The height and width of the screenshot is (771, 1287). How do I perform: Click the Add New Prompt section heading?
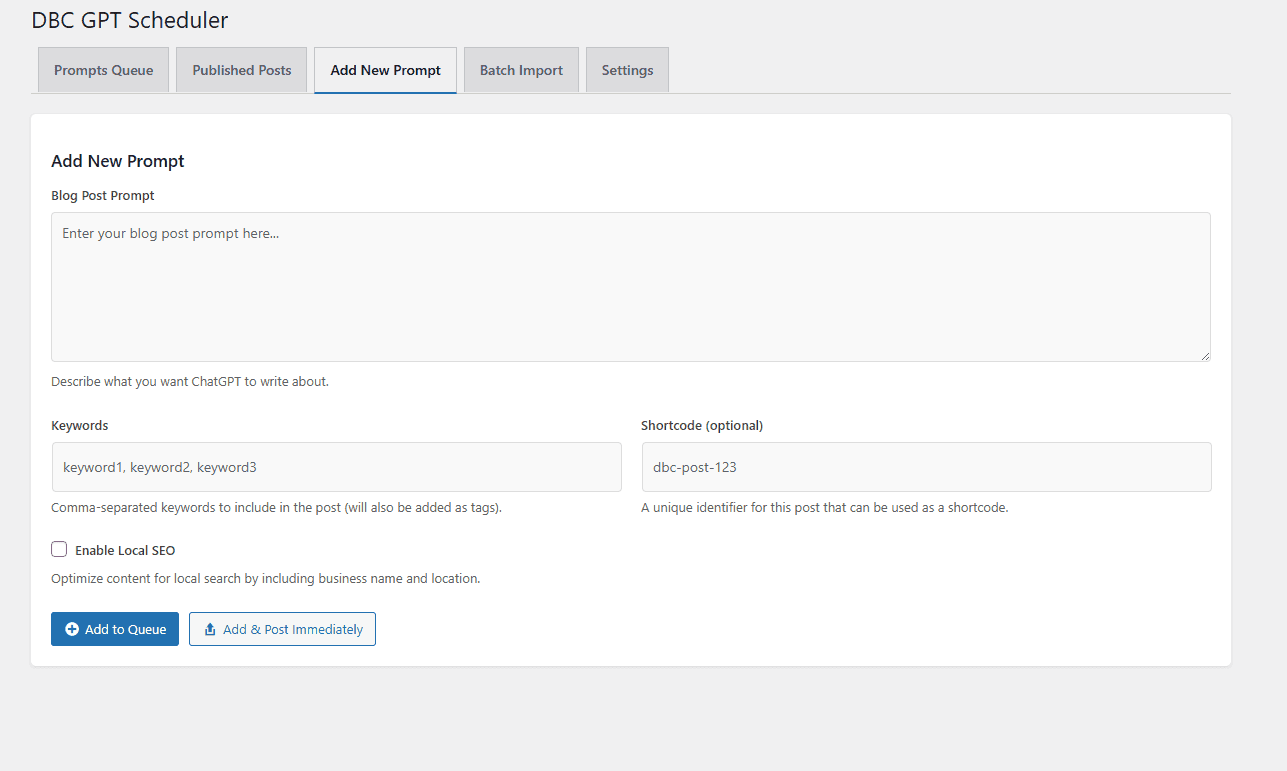point(118,161)
